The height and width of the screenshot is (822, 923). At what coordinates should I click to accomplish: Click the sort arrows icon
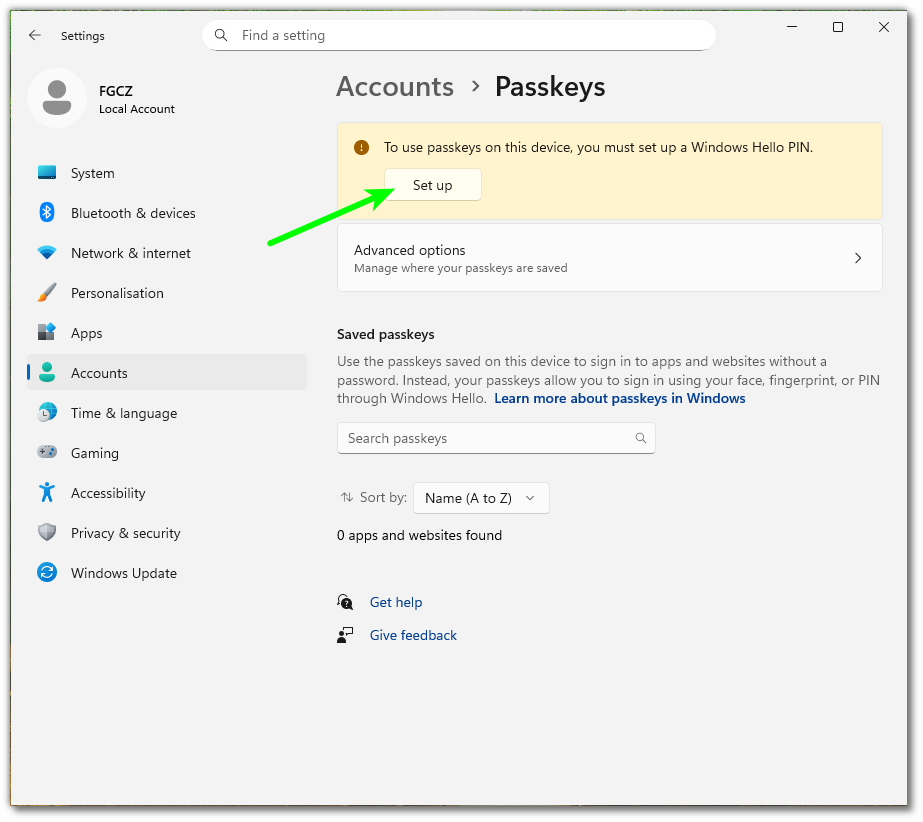pos(347,498)
